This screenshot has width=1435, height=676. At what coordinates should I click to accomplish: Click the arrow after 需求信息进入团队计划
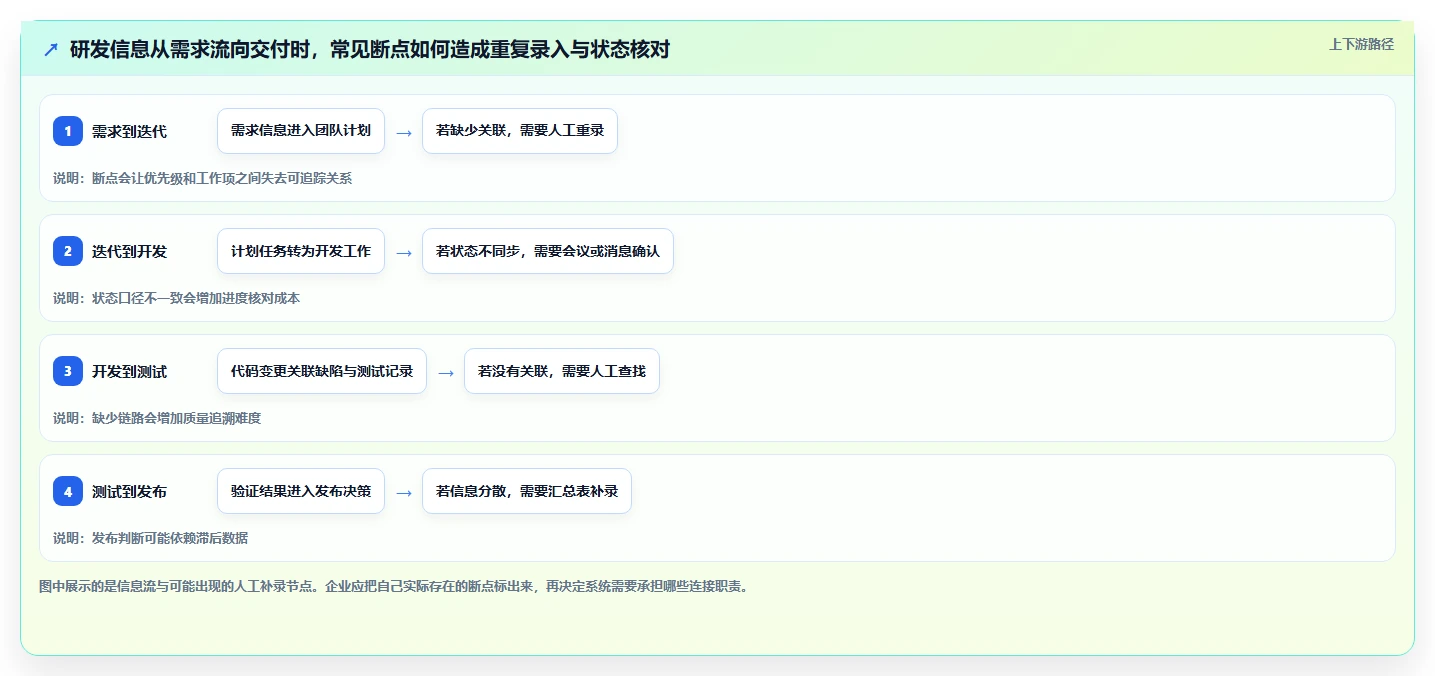pos(404,132)
